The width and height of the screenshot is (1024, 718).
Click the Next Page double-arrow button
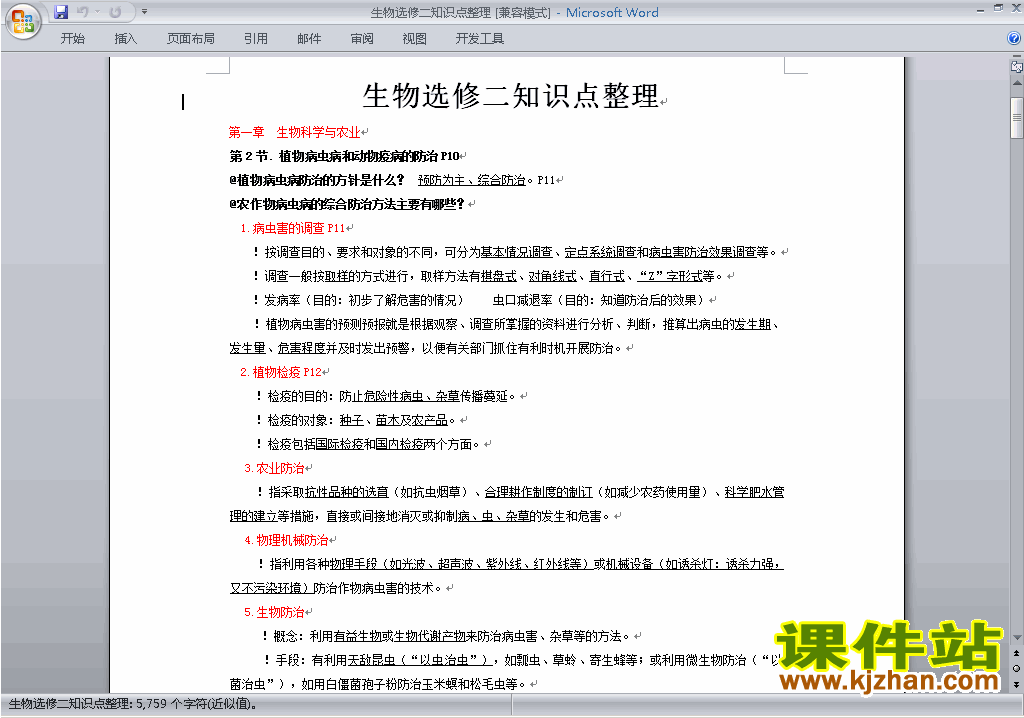click(1016, 684)
